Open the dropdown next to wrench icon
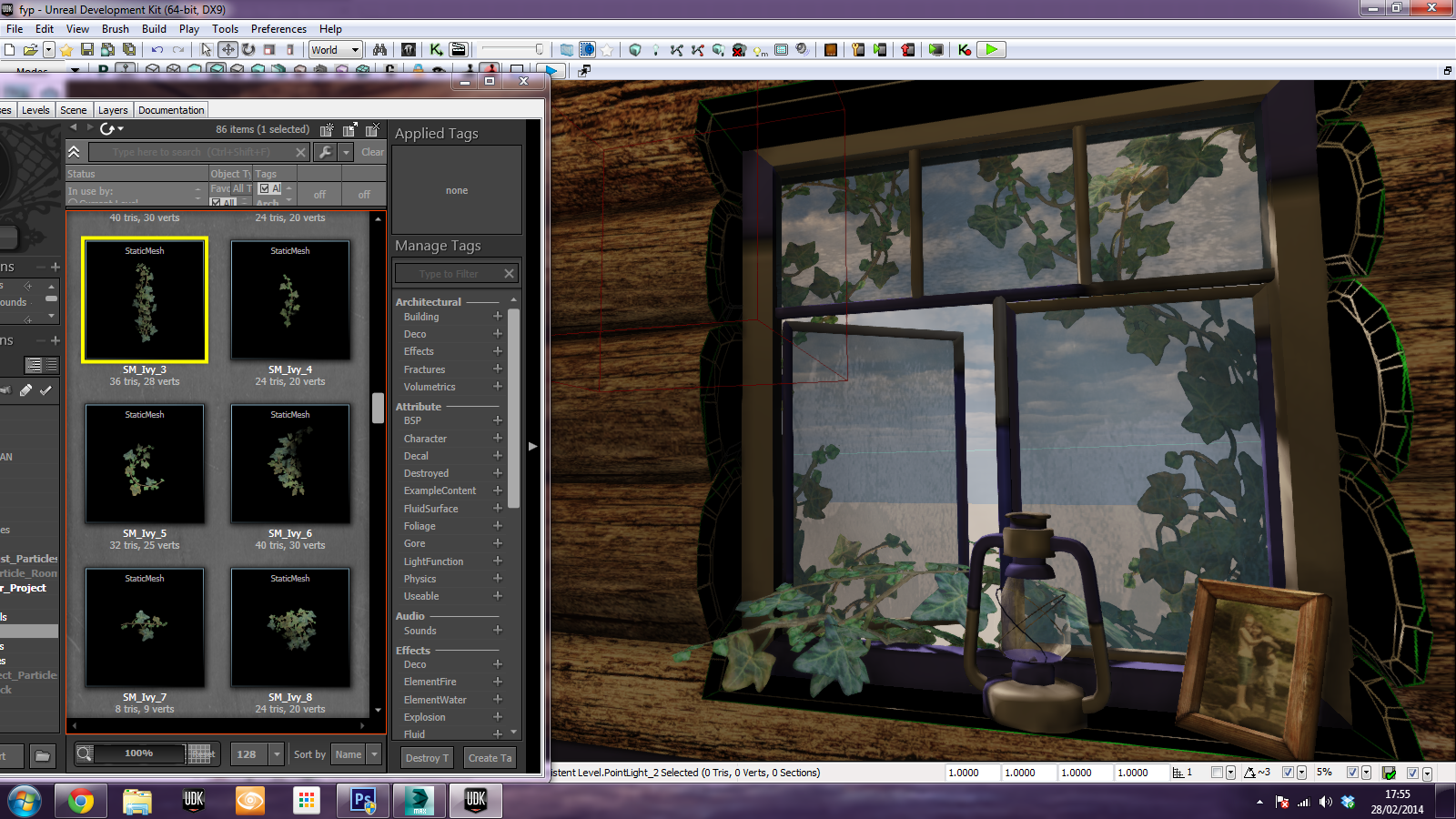This screenshot has width=1456, height=819. click(x=346, y=152)
